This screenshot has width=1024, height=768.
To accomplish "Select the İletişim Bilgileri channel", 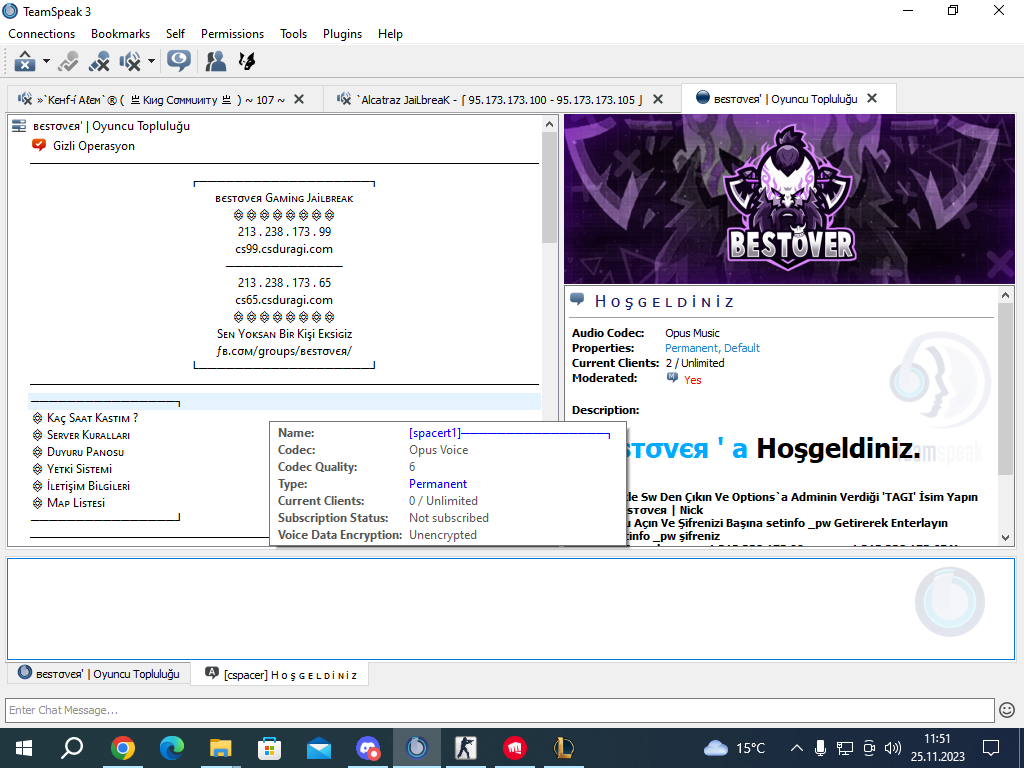I will (x=88, y=486).
